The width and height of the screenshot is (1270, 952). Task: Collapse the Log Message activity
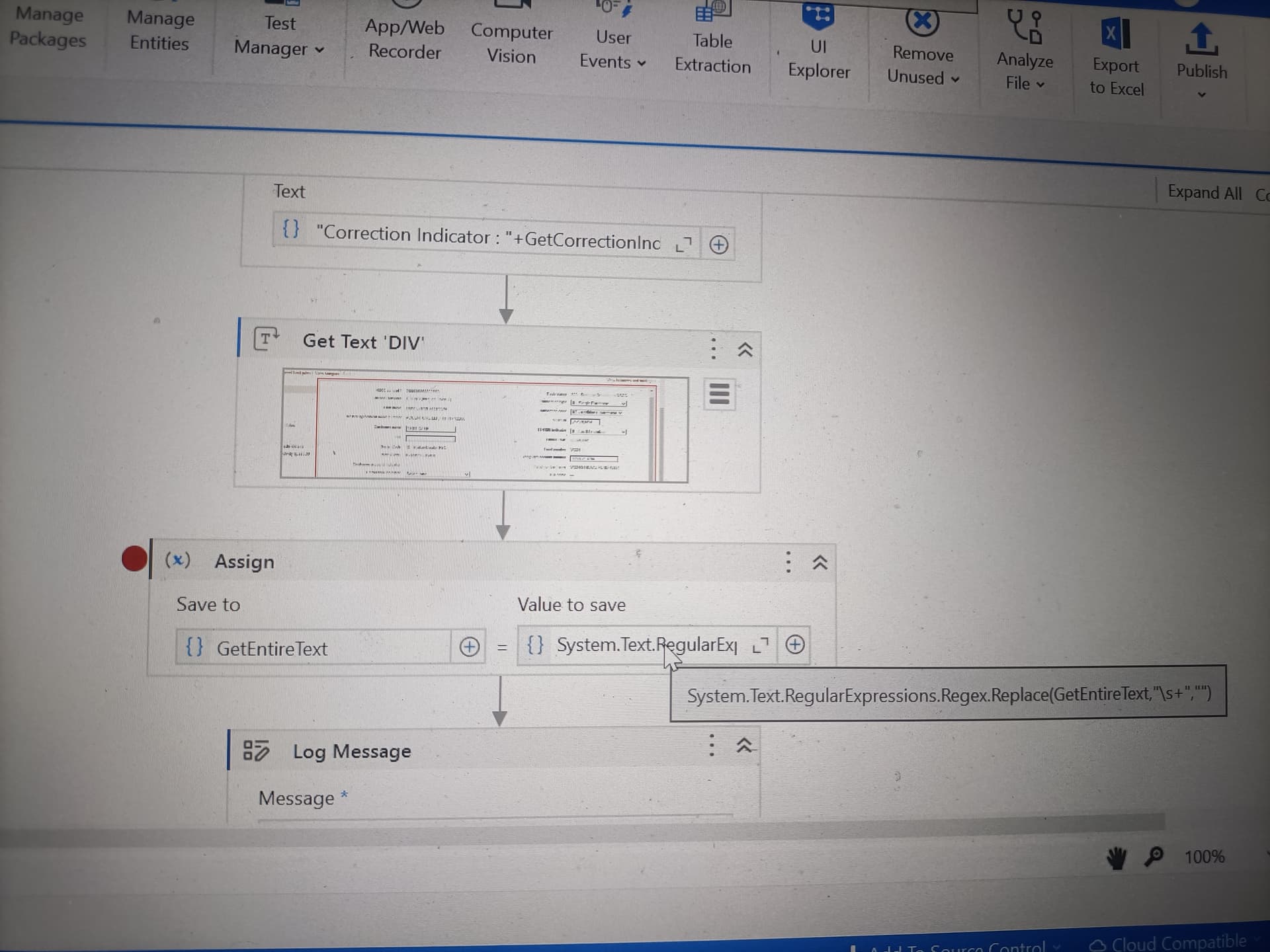coord(744,746)
